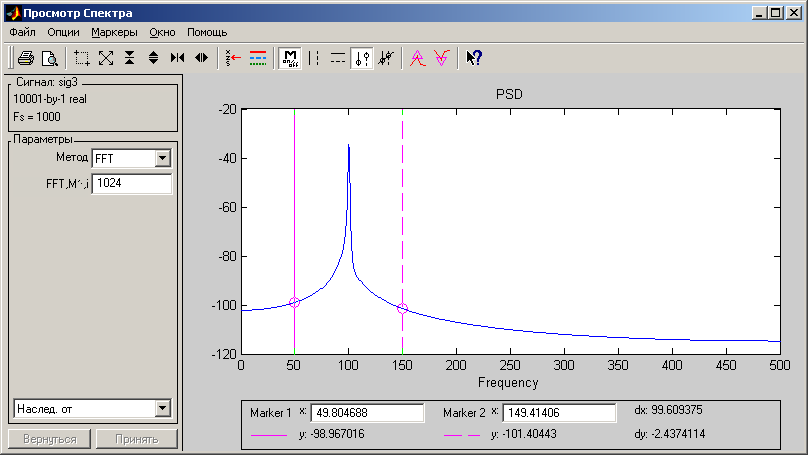
Task: Click Zoom In X inward-triangles icon
Action: [x=177, y=58]
